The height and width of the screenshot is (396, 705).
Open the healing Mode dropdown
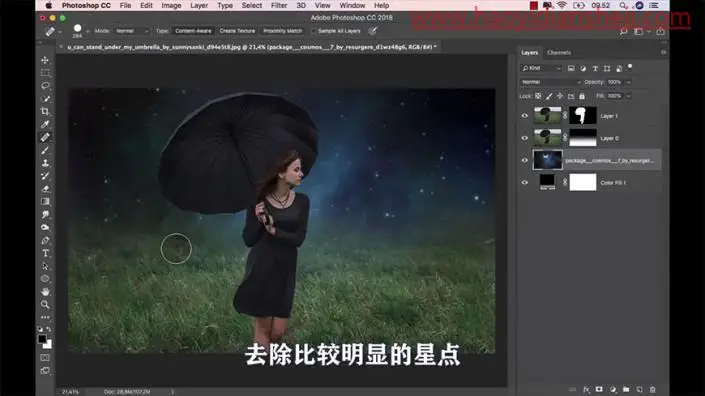131,31
